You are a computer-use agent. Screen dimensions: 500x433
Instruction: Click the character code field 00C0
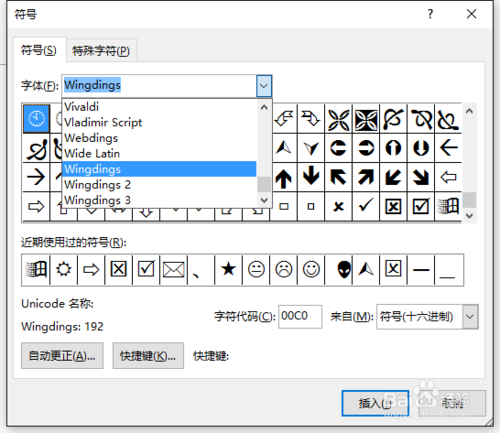(300, 316)
